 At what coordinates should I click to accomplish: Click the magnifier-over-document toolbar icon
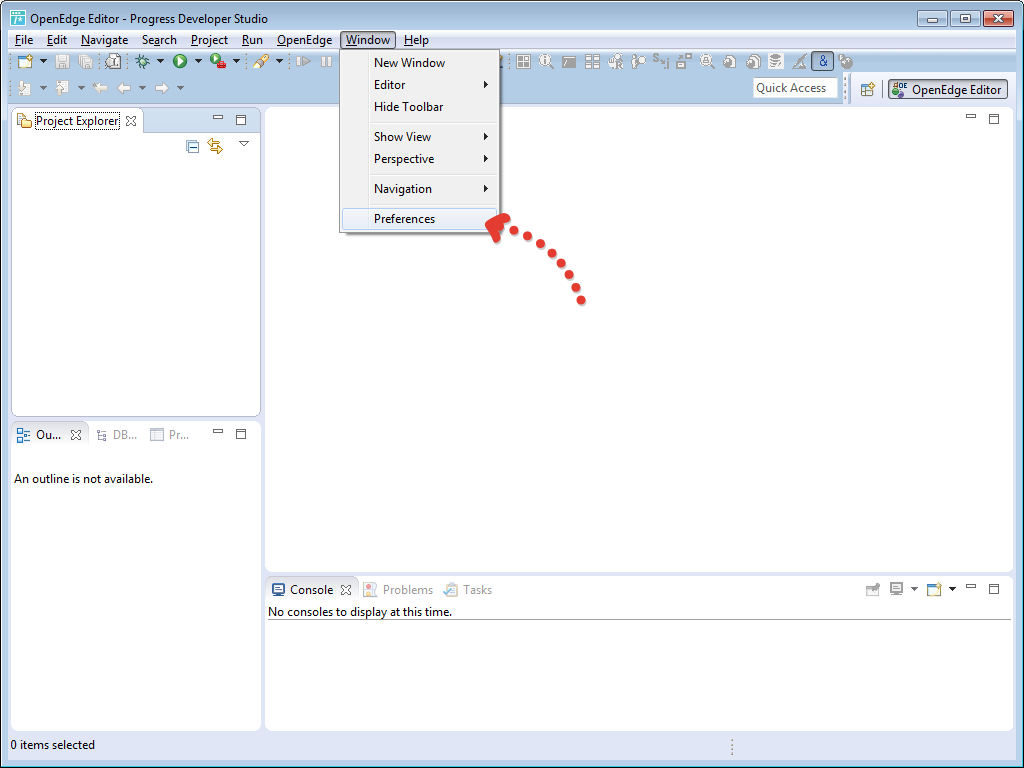pyautogui.click(x=113, y=61)
